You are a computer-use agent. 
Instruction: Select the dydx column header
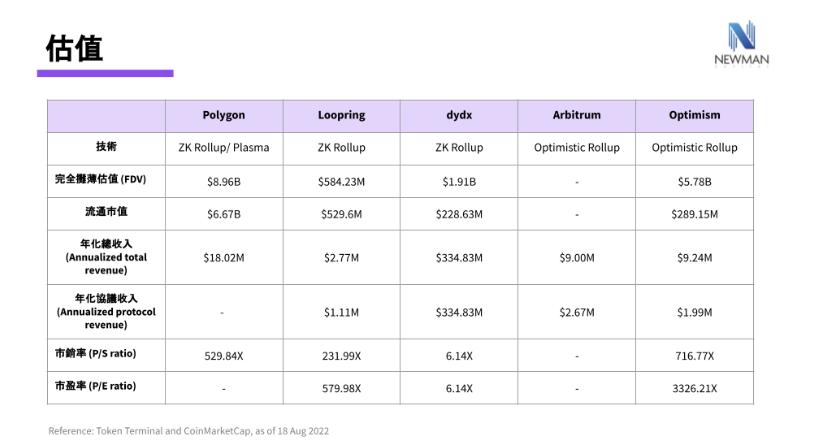[459, 115]
